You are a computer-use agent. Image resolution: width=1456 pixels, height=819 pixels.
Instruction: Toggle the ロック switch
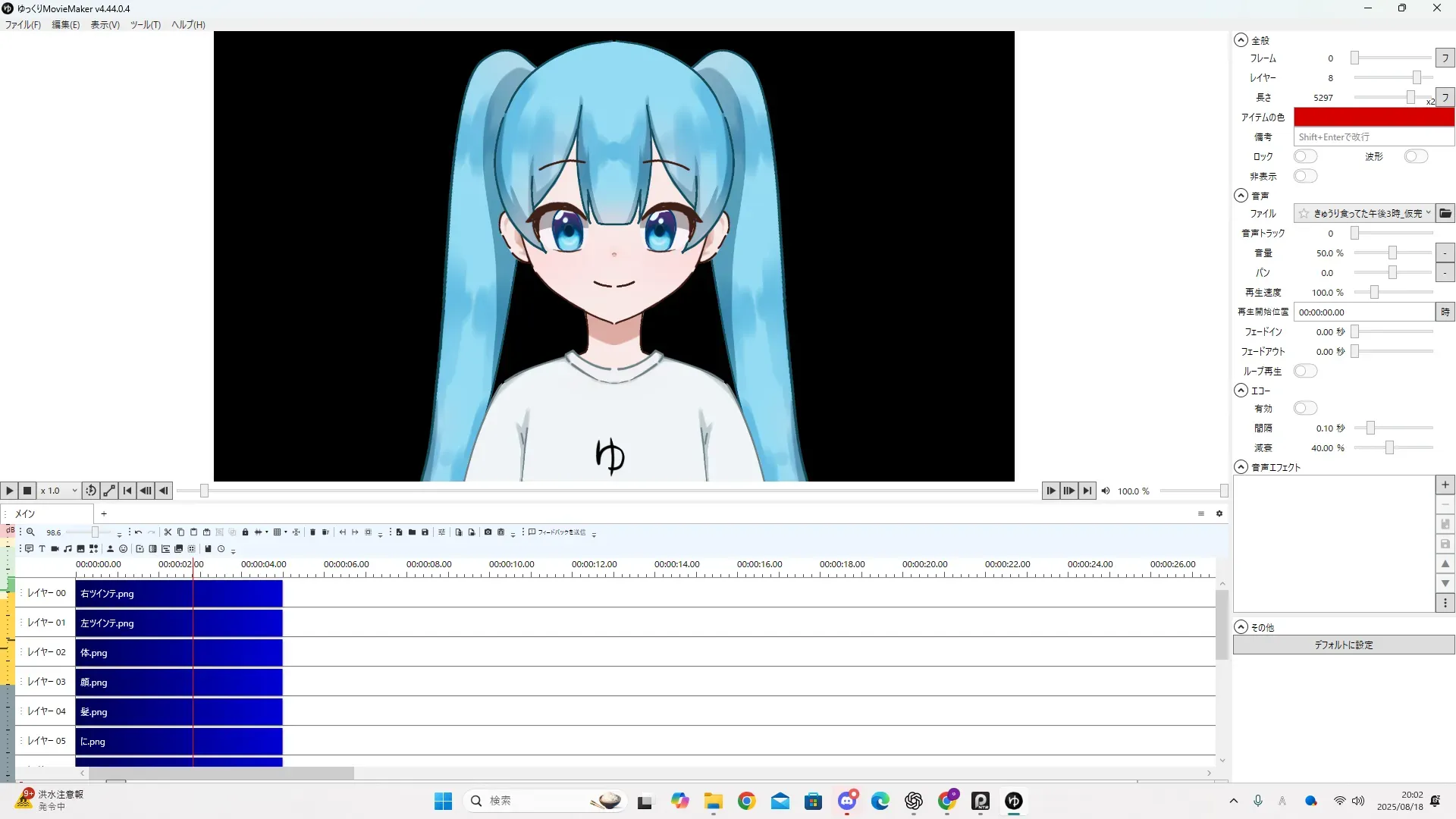[x=1305, y=156]
